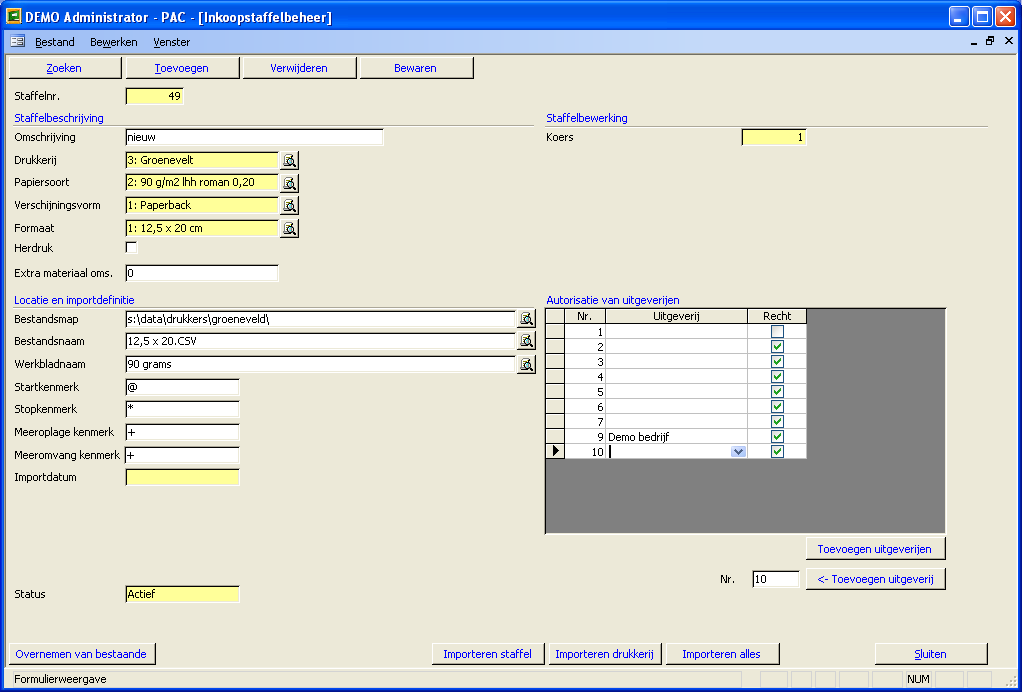
Task: Click the Verwijderen button
Action: click(x=299, y=68)
